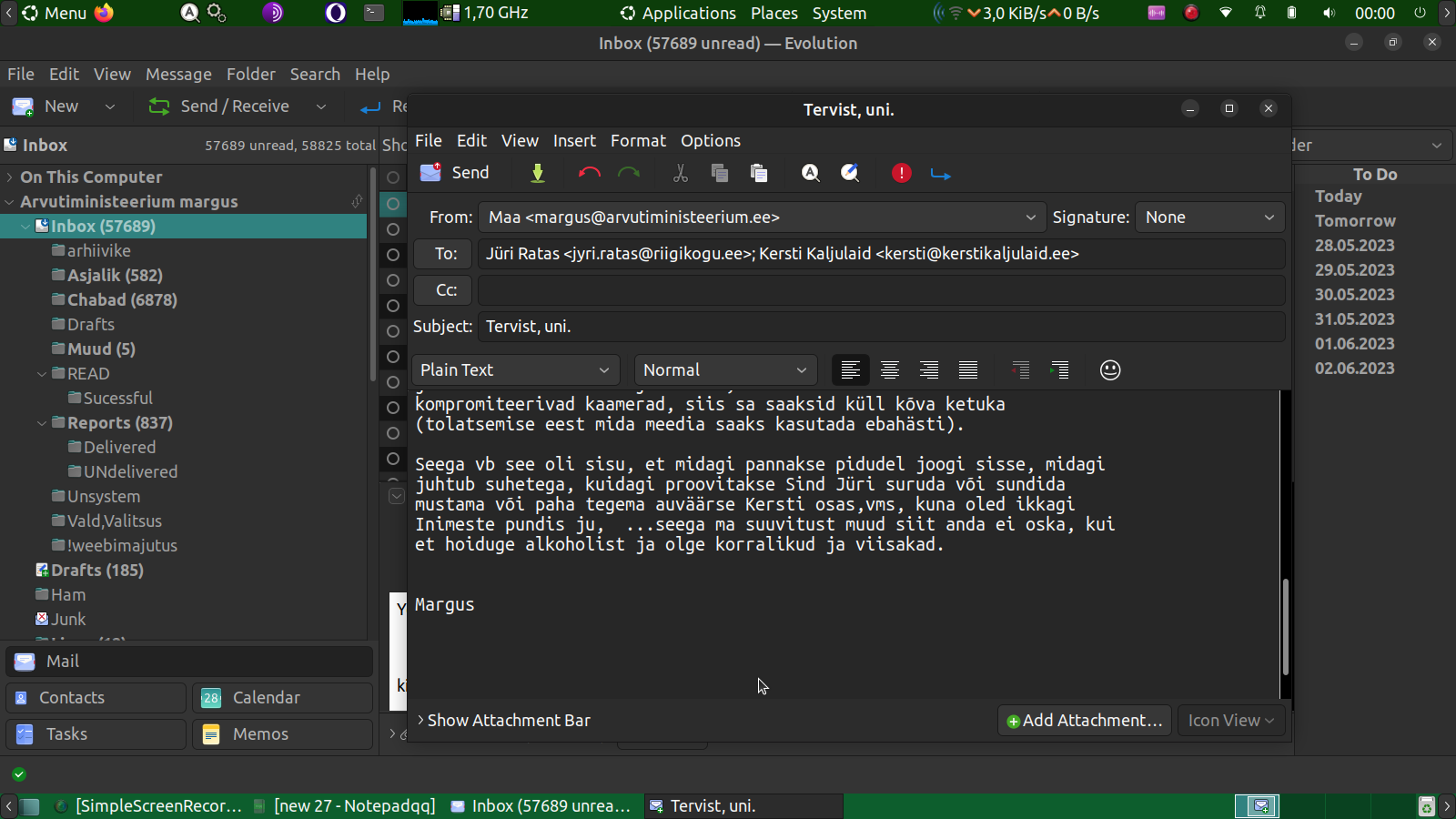The width and height of the screenshot is (1456, 819).
Task: Switch to Notepadqq taskbar window
Action: (x=345, y=806)
